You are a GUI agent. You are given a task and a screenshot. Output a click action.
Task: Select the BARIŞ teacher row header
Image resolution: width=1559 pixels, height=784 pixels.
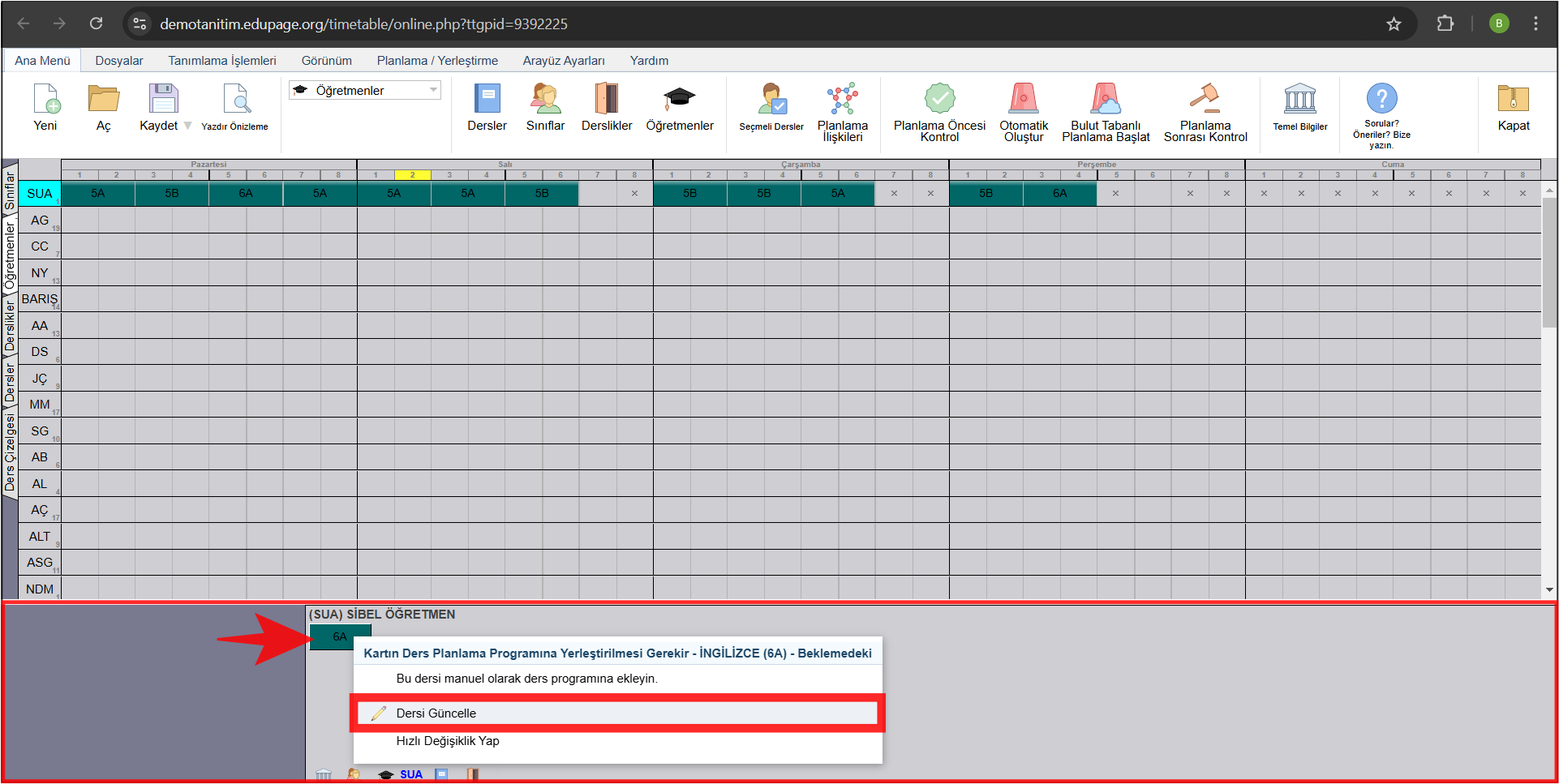click(40, 299)
